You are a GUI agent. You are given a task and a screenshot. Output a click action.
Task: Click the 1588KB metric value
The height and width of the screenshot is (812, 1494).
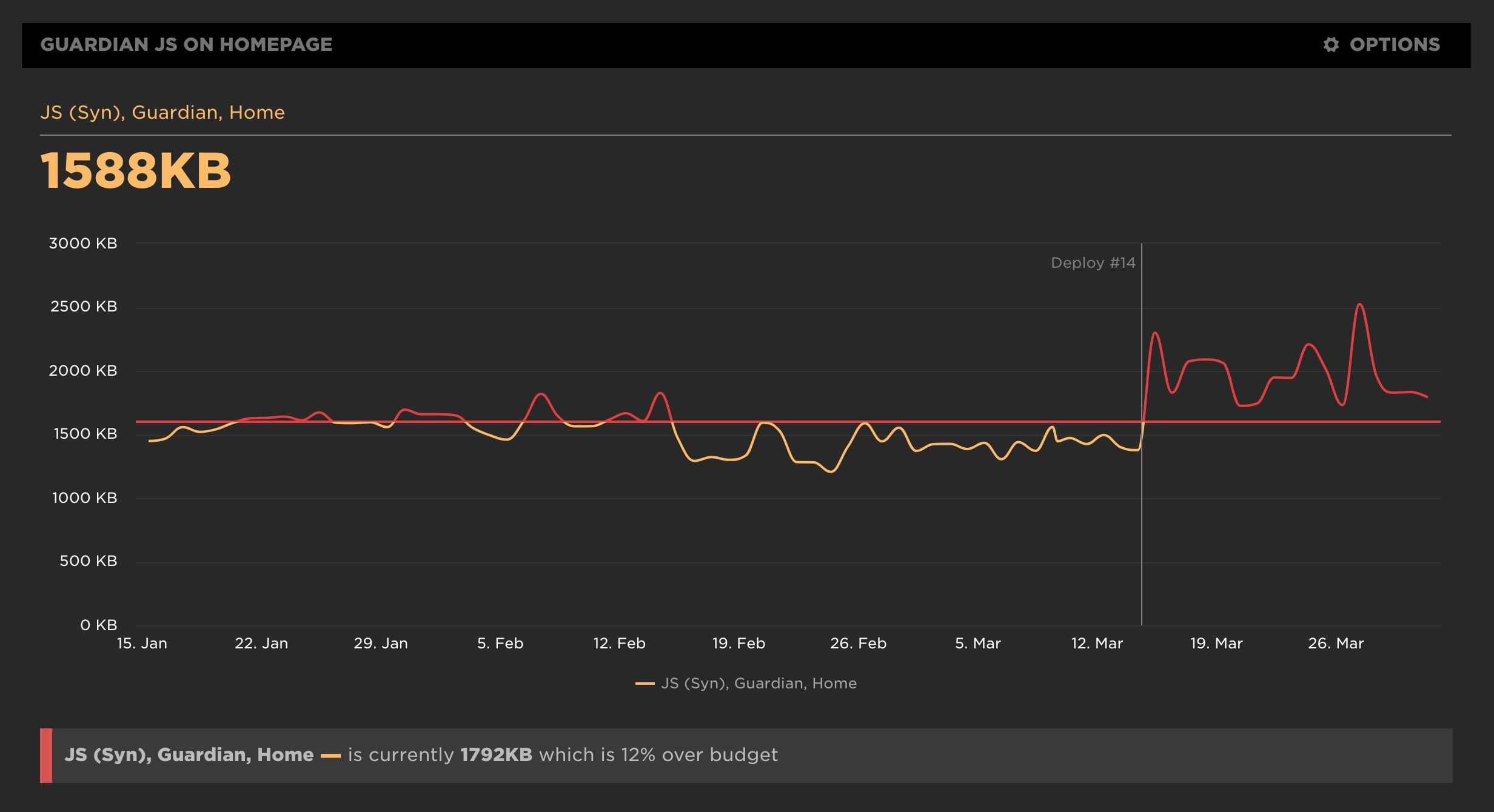[x=136, y=171]
